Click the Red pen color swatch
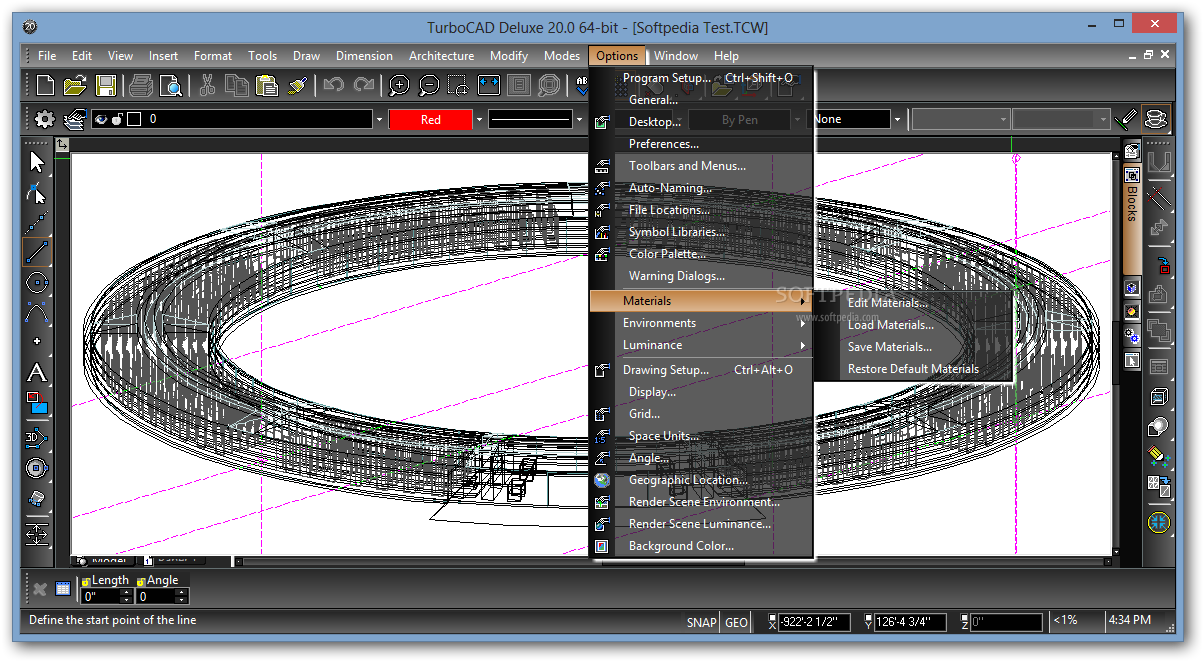The height and width of the screenshot is (662, 1204). point(430,120)
